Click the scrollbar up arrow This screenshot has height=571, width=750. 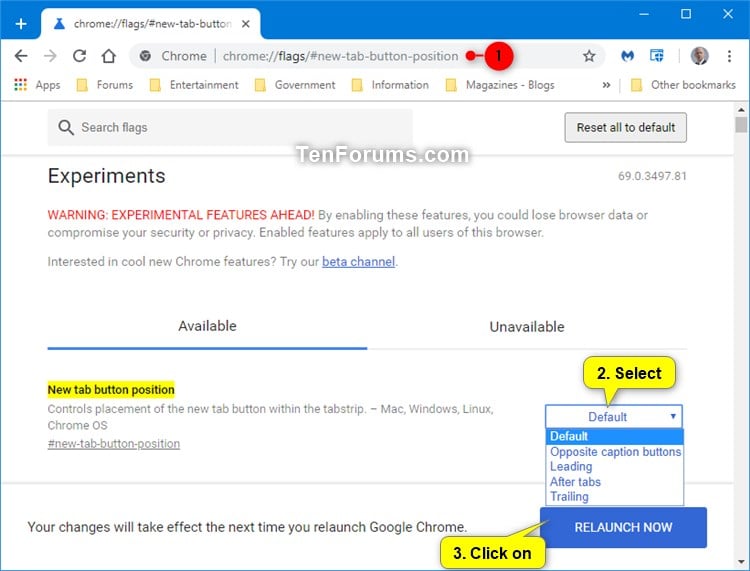pos(741,110)
